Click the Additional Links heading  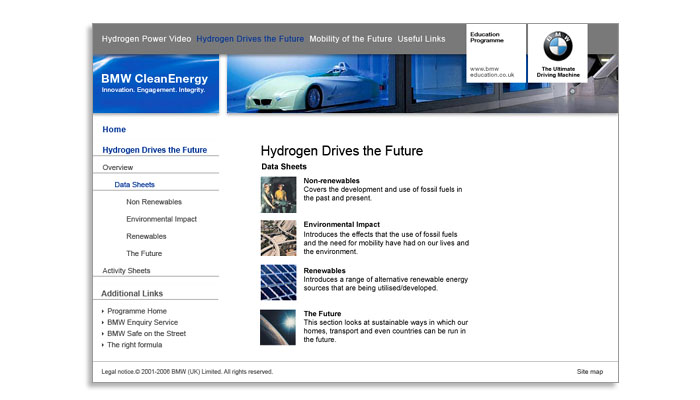pos(132,293)
